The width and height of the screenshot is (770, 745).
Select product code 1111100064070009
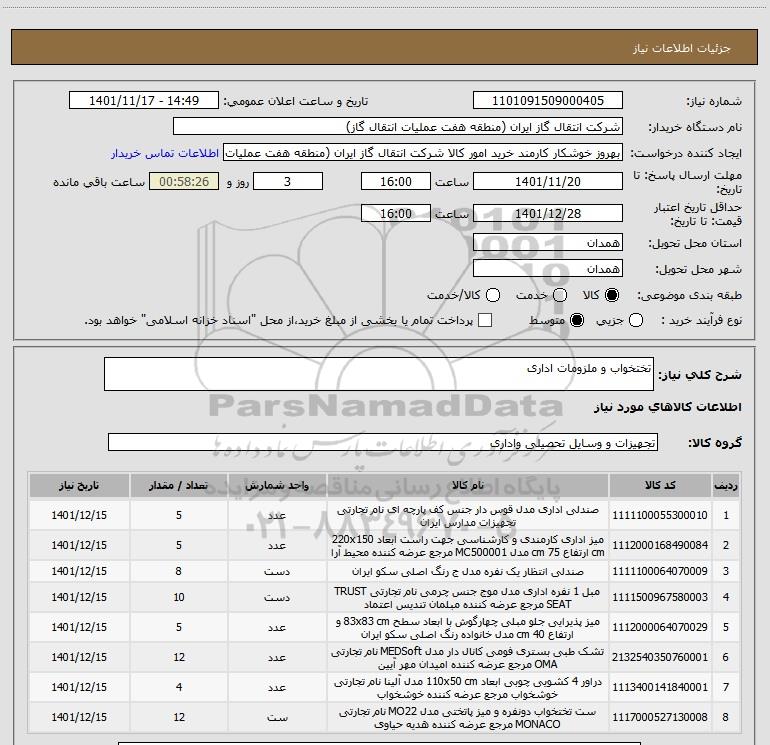660,571
